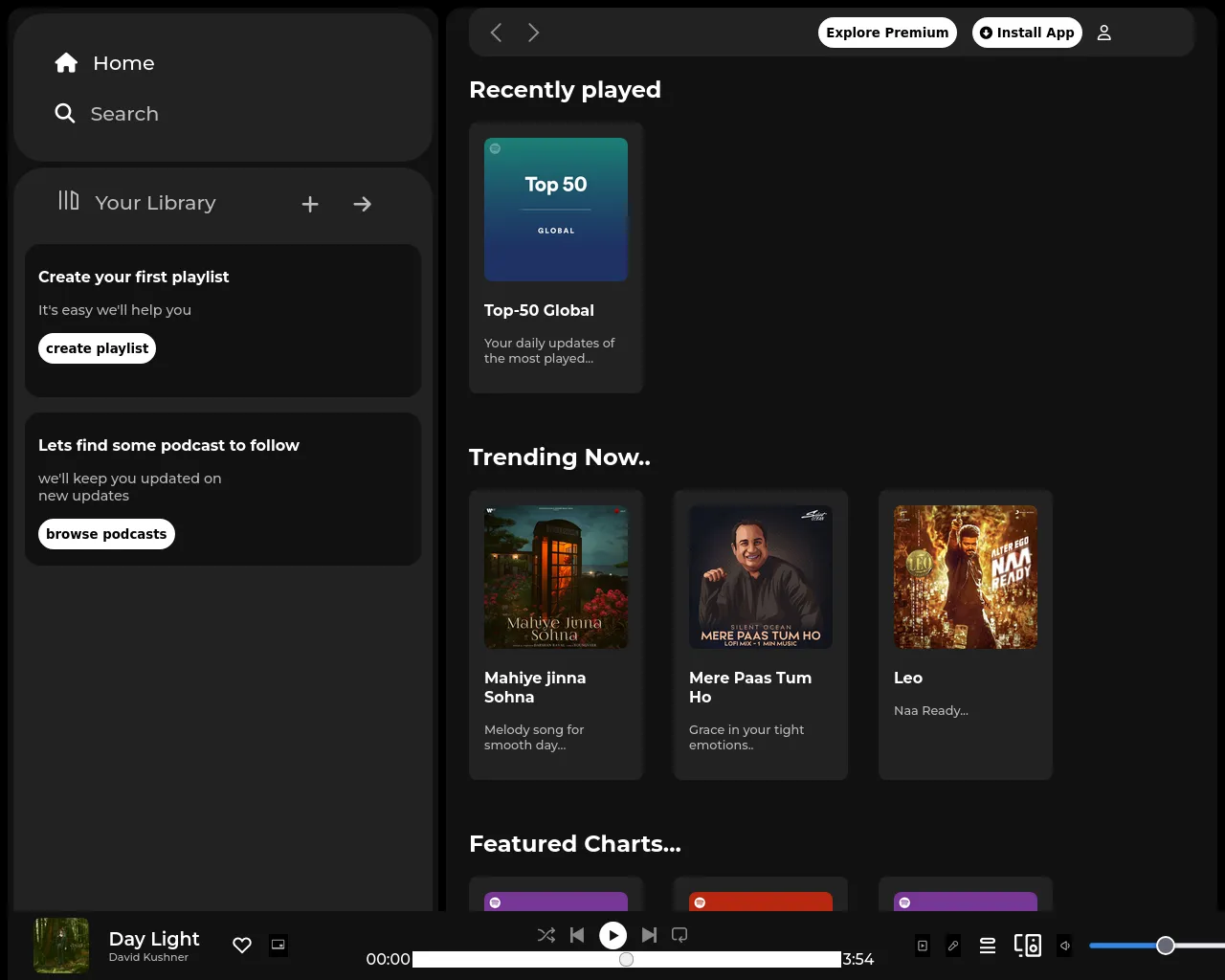Click the volume slider handle
Viewport: 1225px width, 980px height.
[x=1165, y=946]
